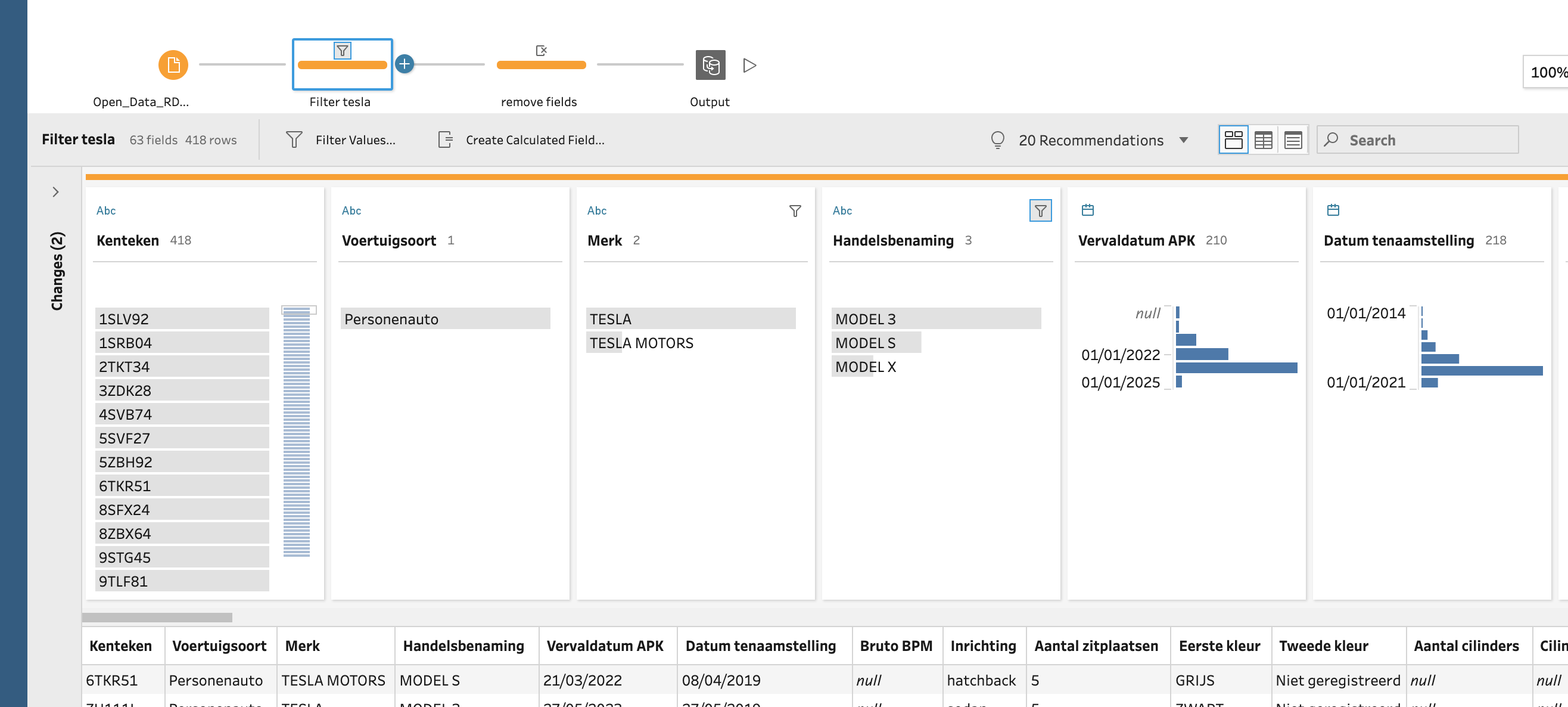Expand the Changes (2) pane
Image resolution: width=1568 pixels, height=707 pixels.
tap(55, 192)
